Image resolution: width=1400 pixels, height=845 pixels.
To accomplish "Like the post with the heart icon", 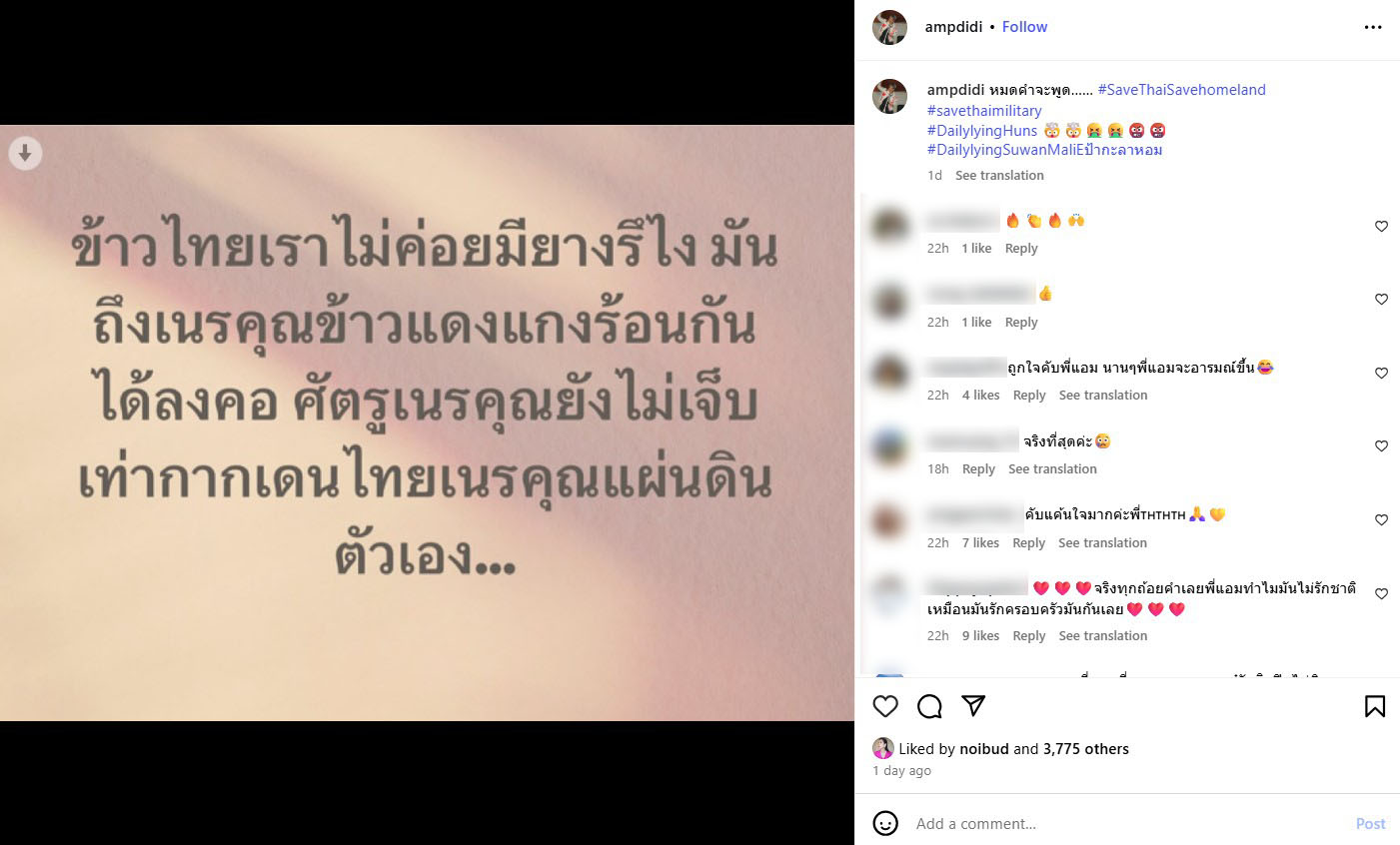I will click(x=885, y=706).
